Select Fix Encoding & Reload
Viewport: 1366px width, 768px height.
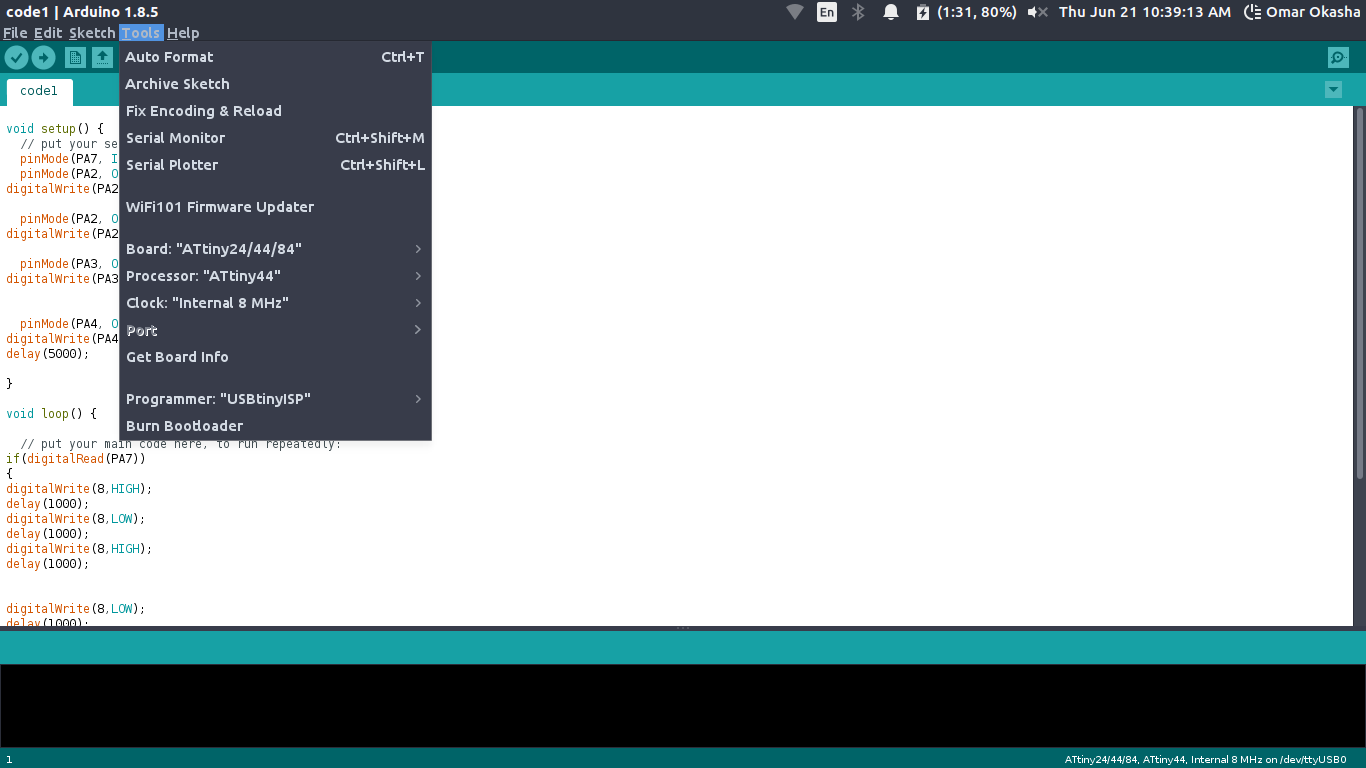coord(275,111)
